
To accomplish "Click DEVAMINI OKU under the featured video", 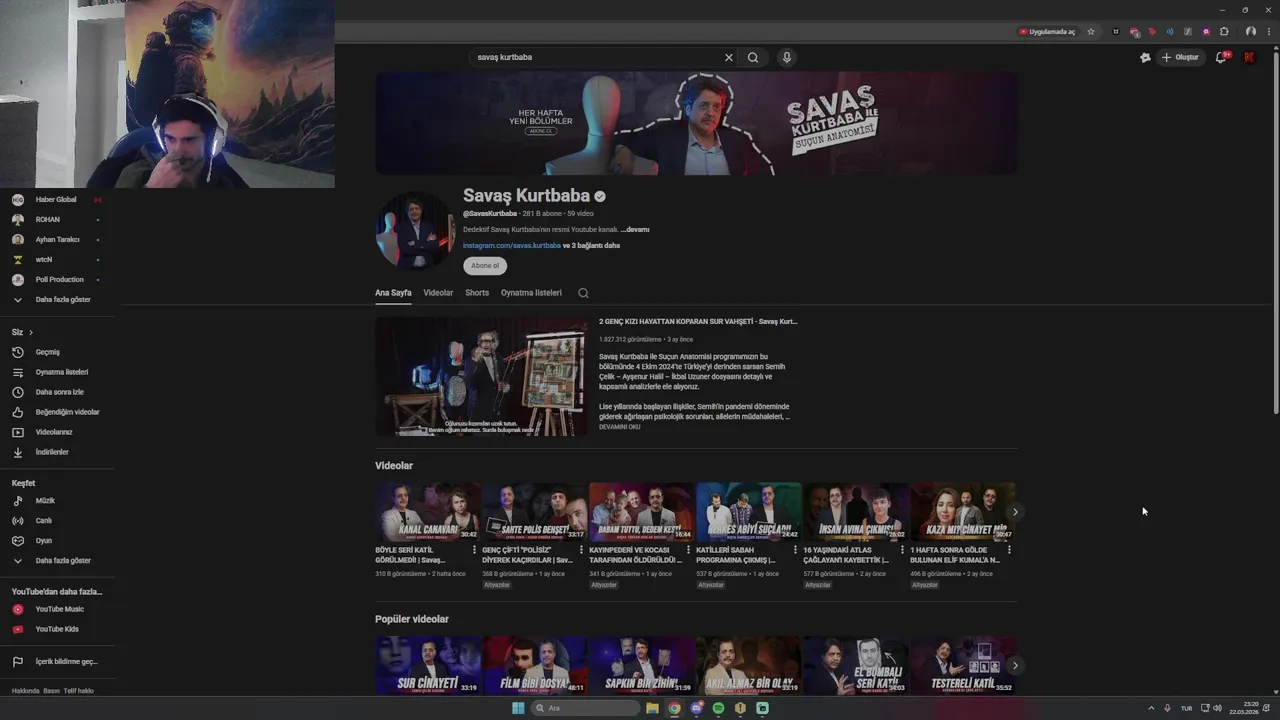I will click(x=619, y=427).
